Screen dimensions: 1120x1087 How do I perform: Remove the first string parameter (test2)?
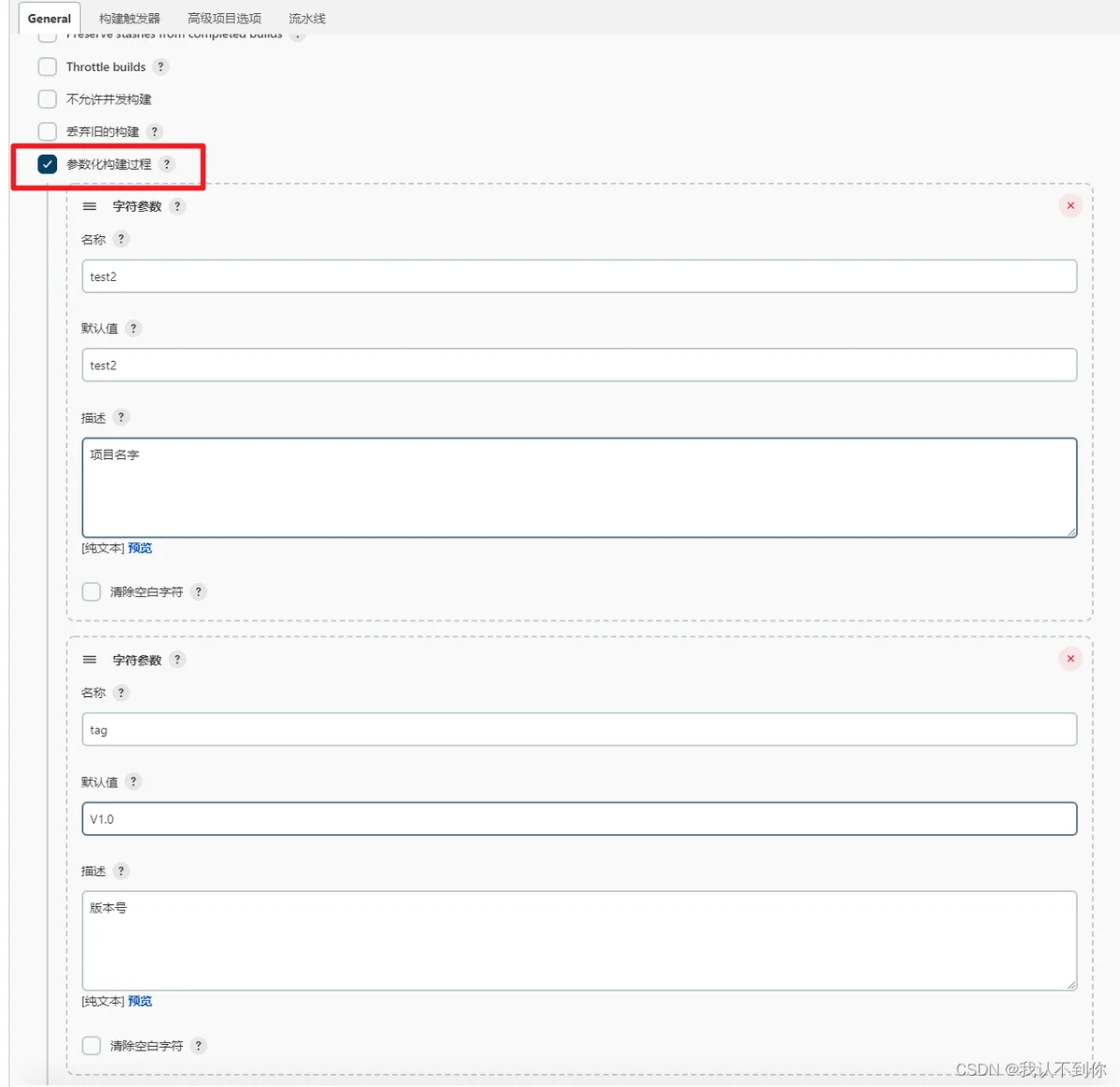click(x=1071, y=205)
